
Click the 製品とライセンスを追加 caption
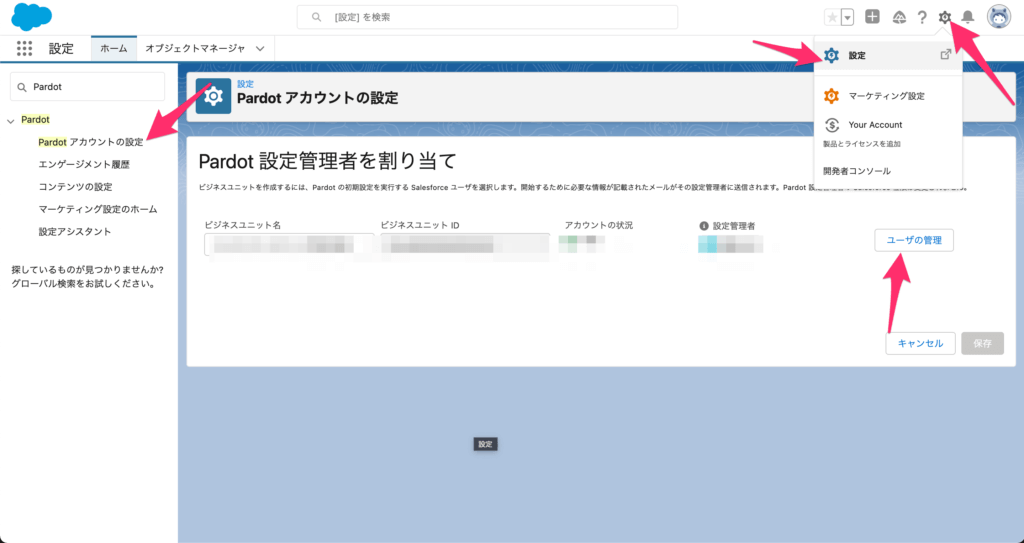[861, 144]
